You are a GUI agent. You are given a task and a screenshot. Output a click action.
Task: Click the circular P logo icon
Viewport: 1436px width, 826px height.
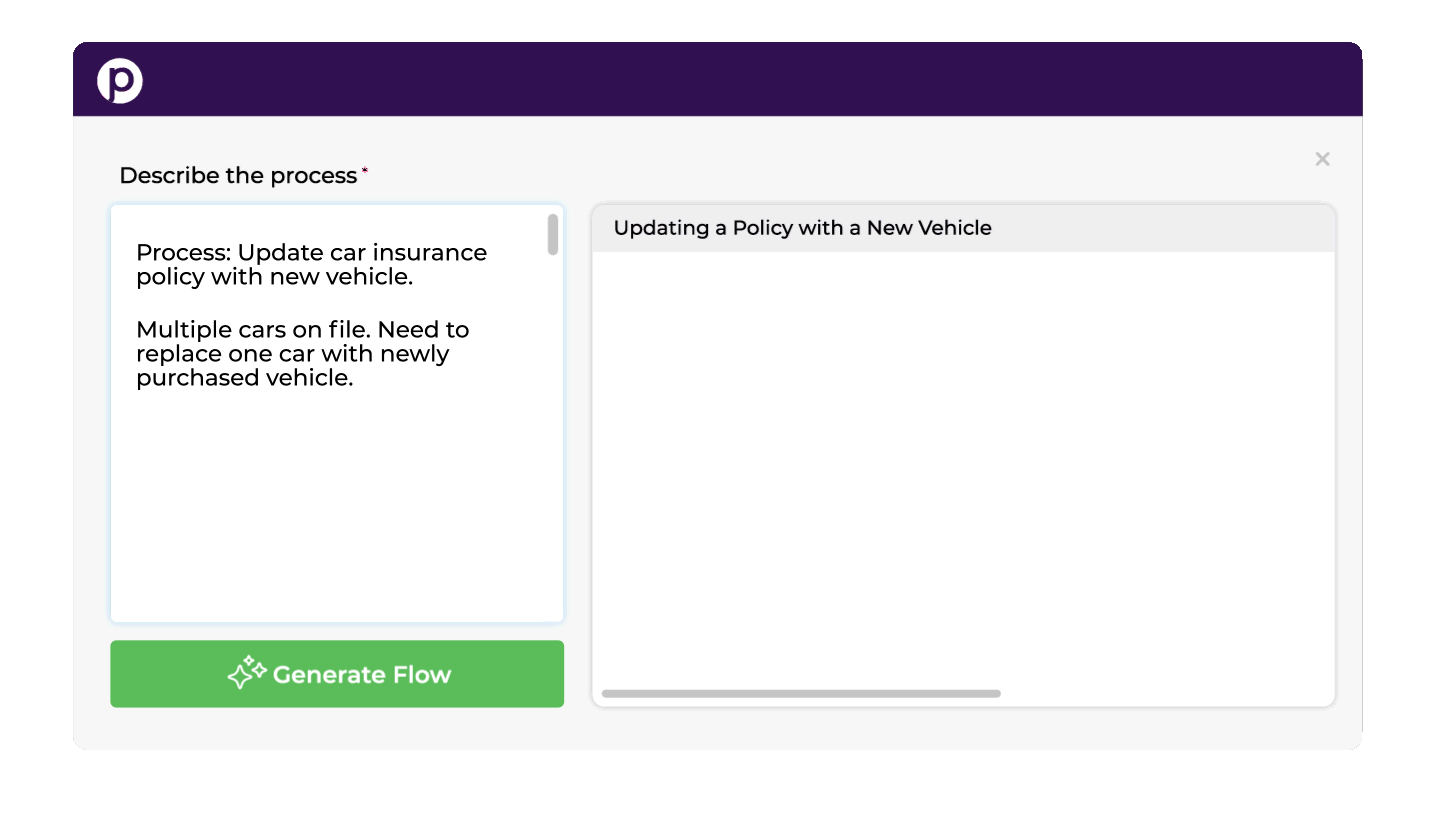(120, 81)
